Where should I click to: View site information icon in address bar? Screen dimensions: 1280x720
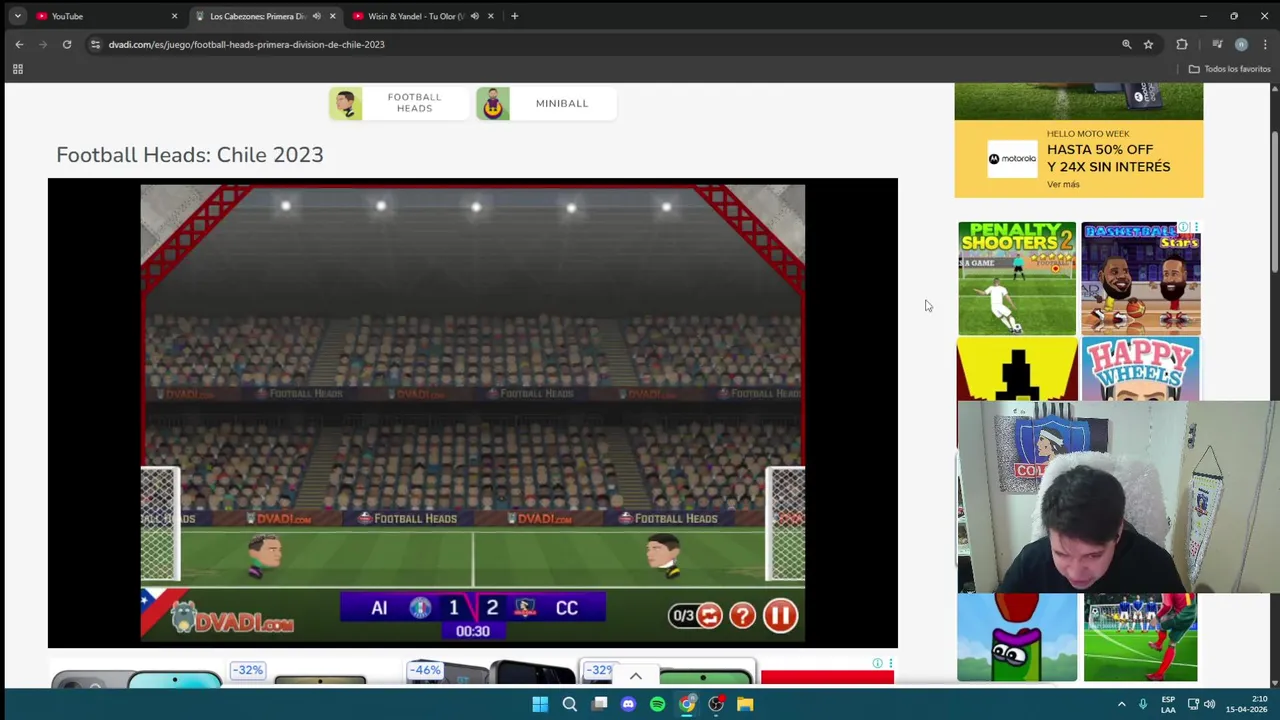click(x=95, y=44)
